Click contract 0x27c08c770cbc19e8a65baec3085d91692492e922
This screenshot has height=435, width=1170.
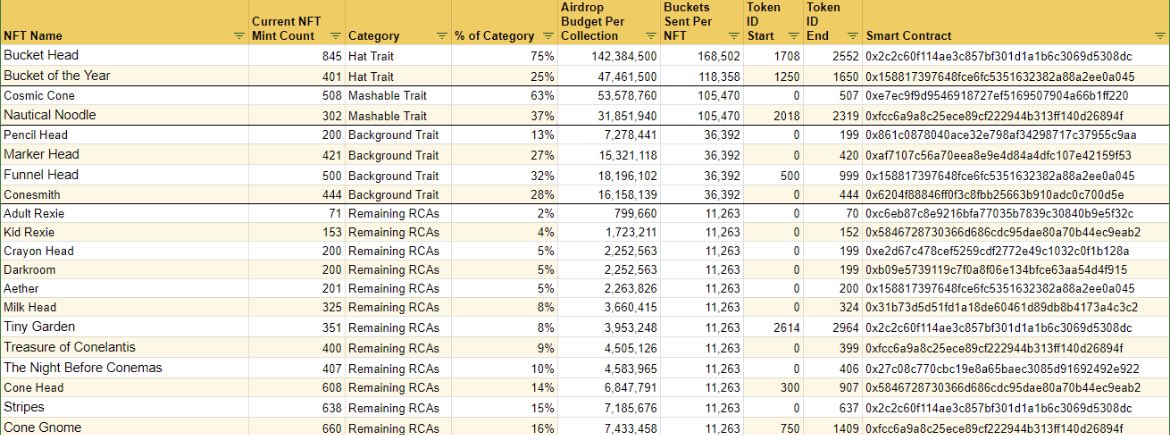(x=1002, y=369)
